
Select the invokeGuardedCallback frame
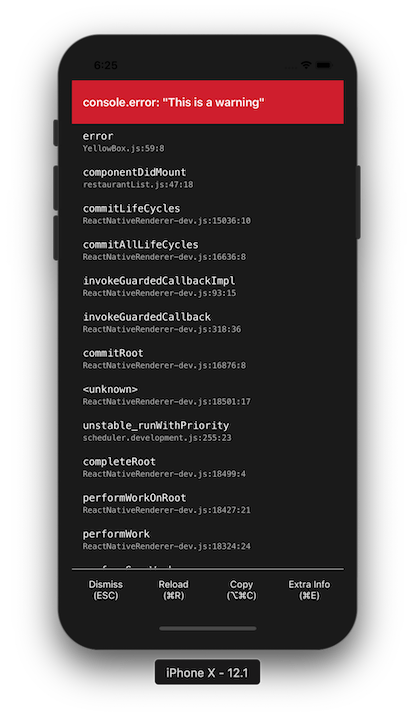208,322
